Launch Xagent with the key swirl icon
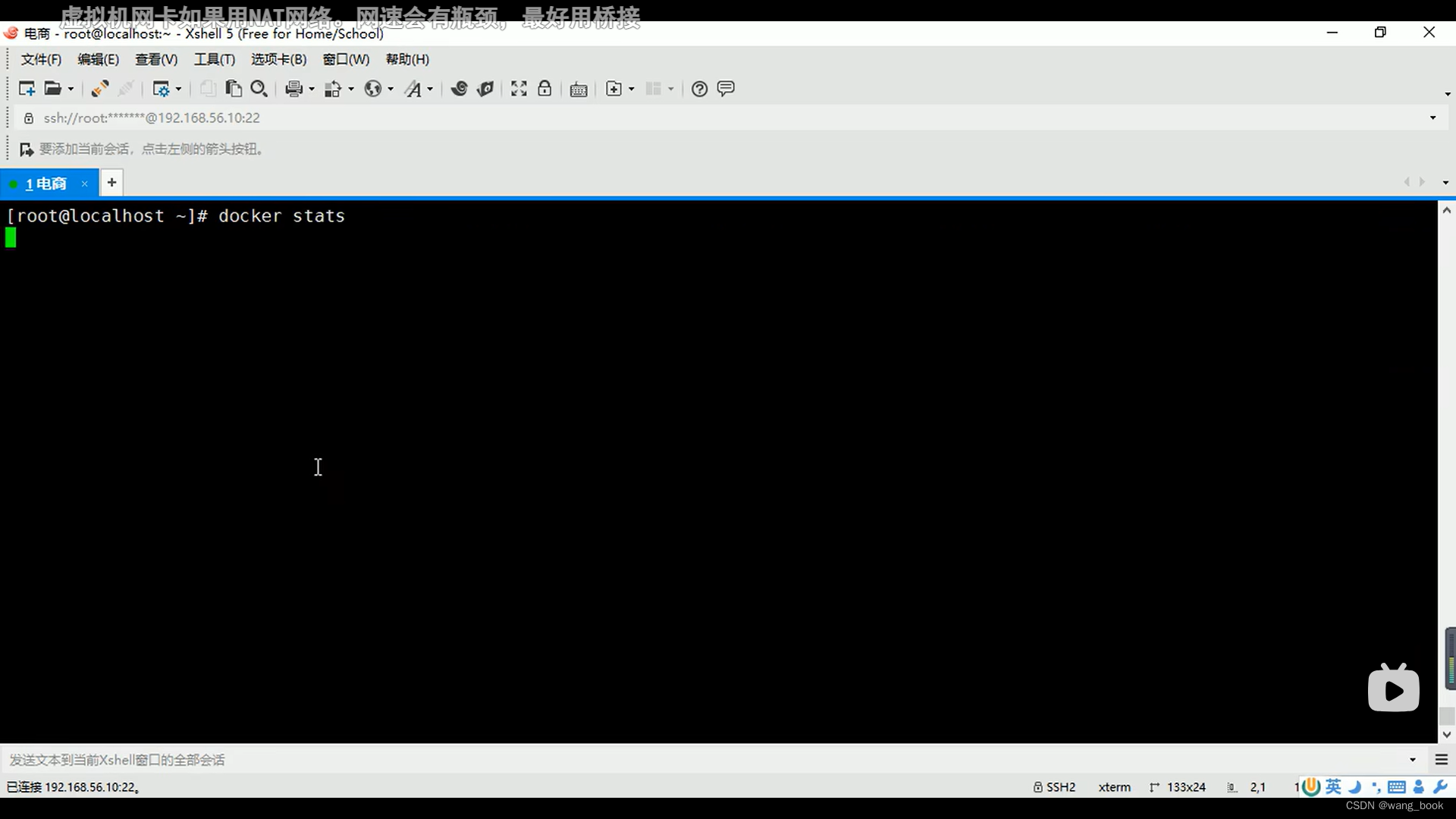Screen dimensions: 1456x819 click(x=485, y=89)
